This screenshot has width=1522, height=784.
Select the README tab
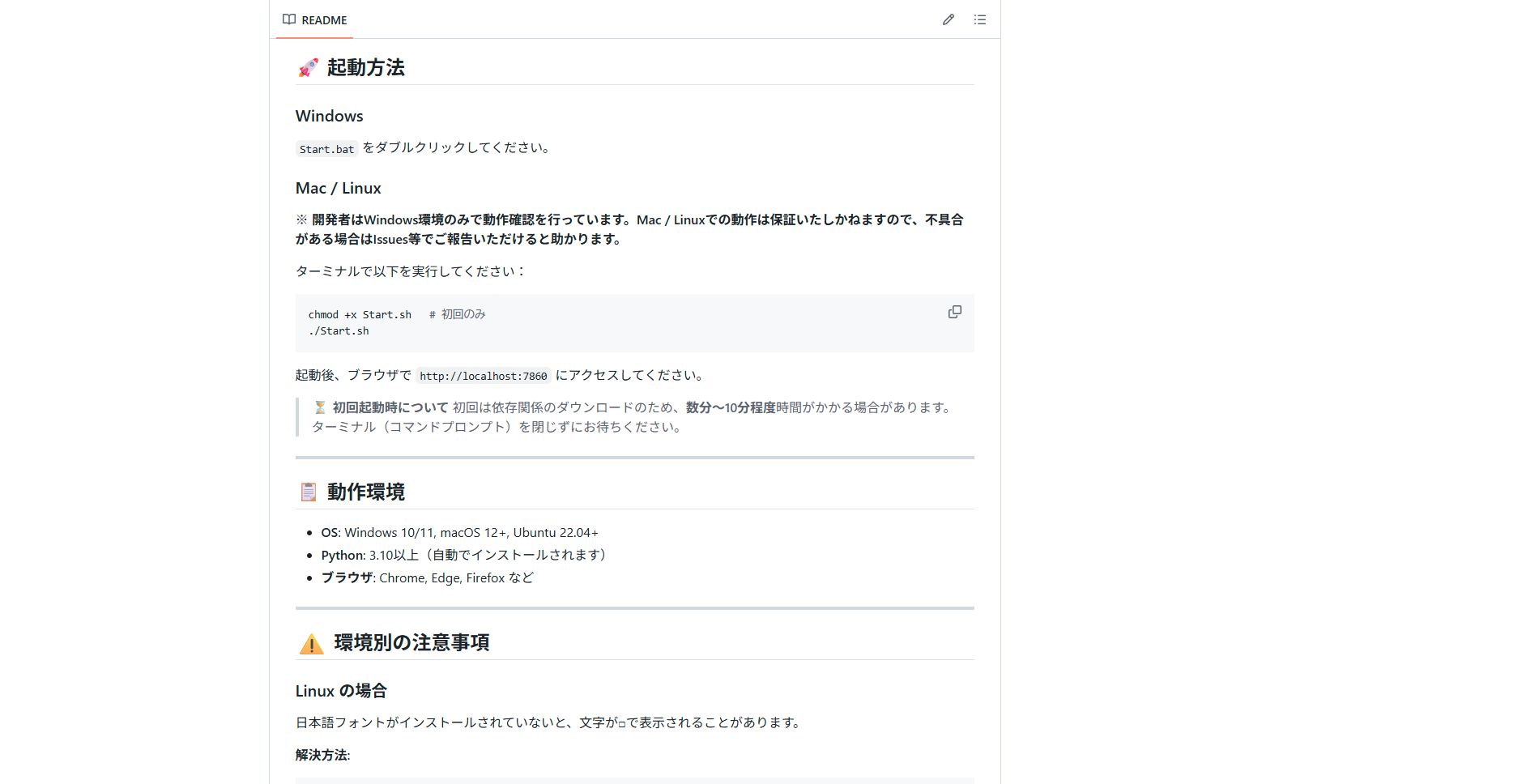pos(322,19)
